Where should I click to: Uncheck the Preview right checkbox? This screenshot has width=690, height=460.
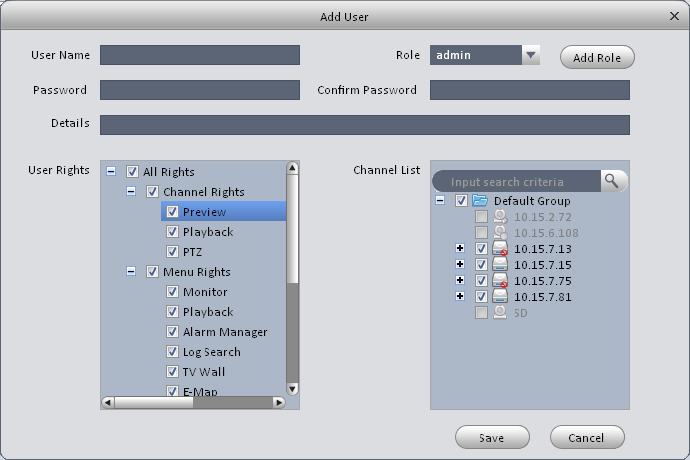172,212
